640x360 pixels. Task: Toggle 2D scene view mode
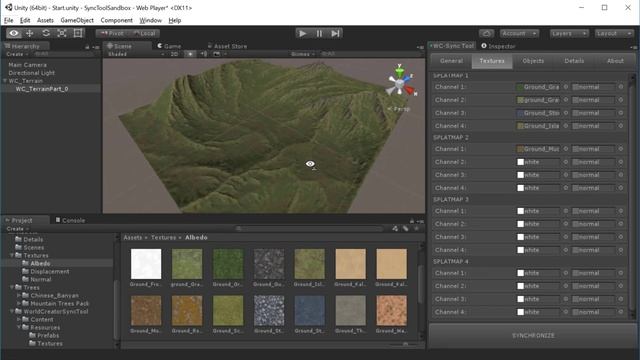point(174,54)
